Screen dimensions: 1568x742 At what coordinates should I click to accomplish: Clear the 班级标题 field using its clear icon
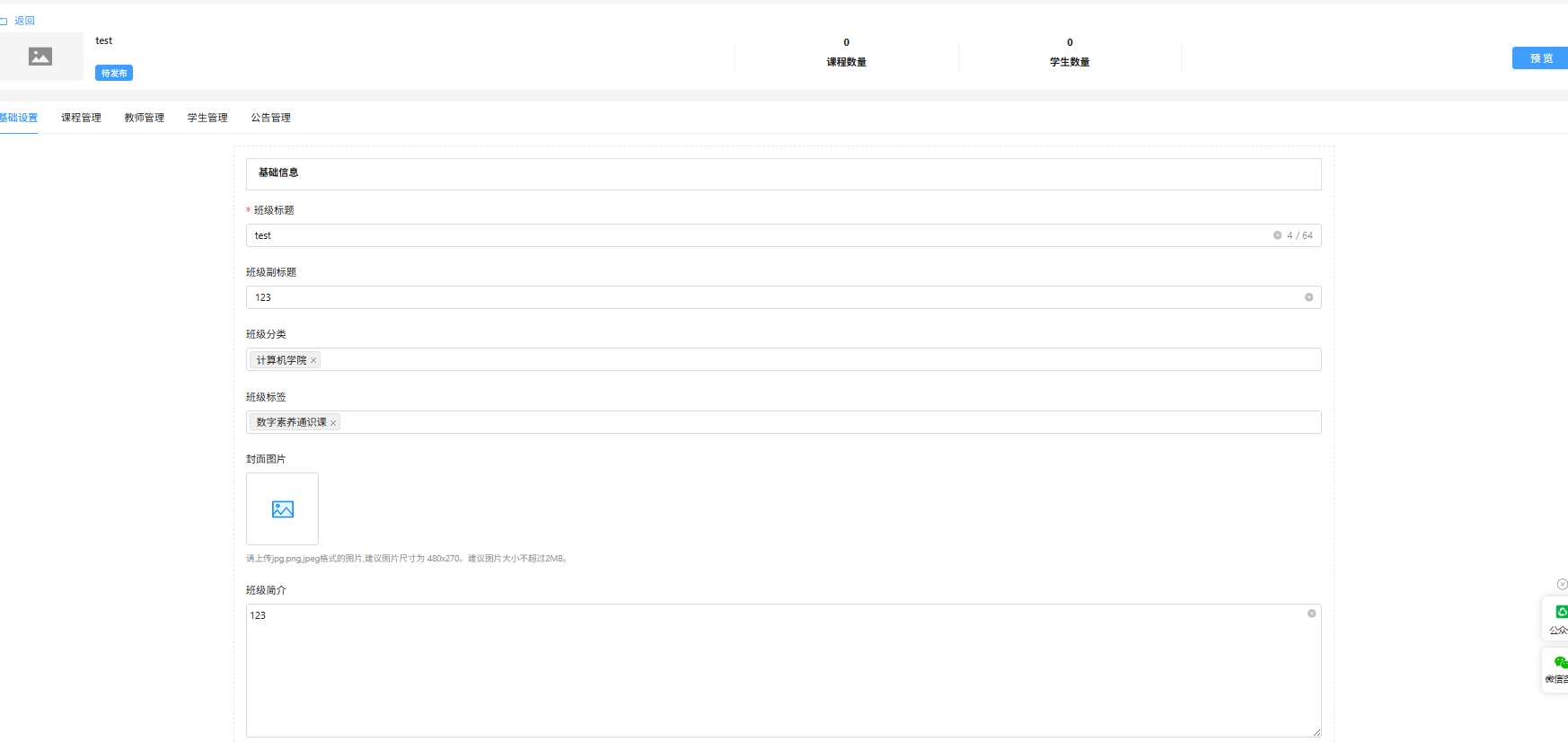coord(1277,235)
